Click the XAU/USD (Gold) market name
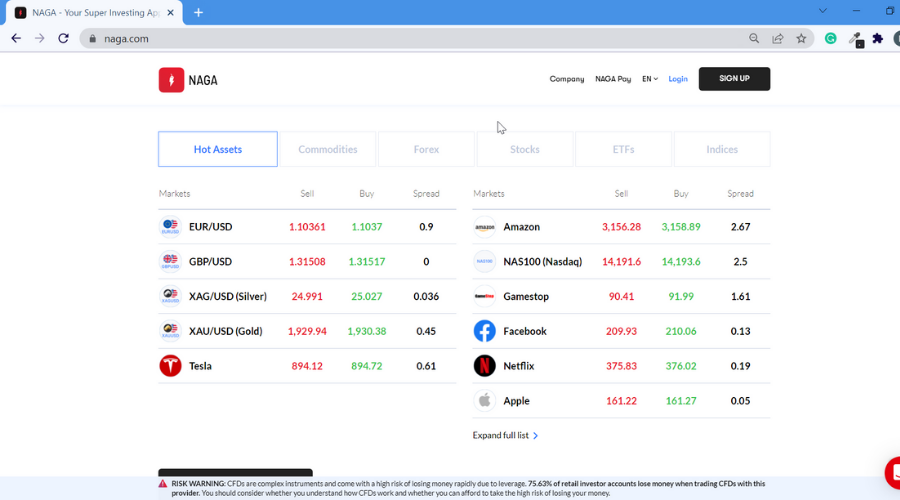Viewport: 900px width, 500px height. point(226,331)
